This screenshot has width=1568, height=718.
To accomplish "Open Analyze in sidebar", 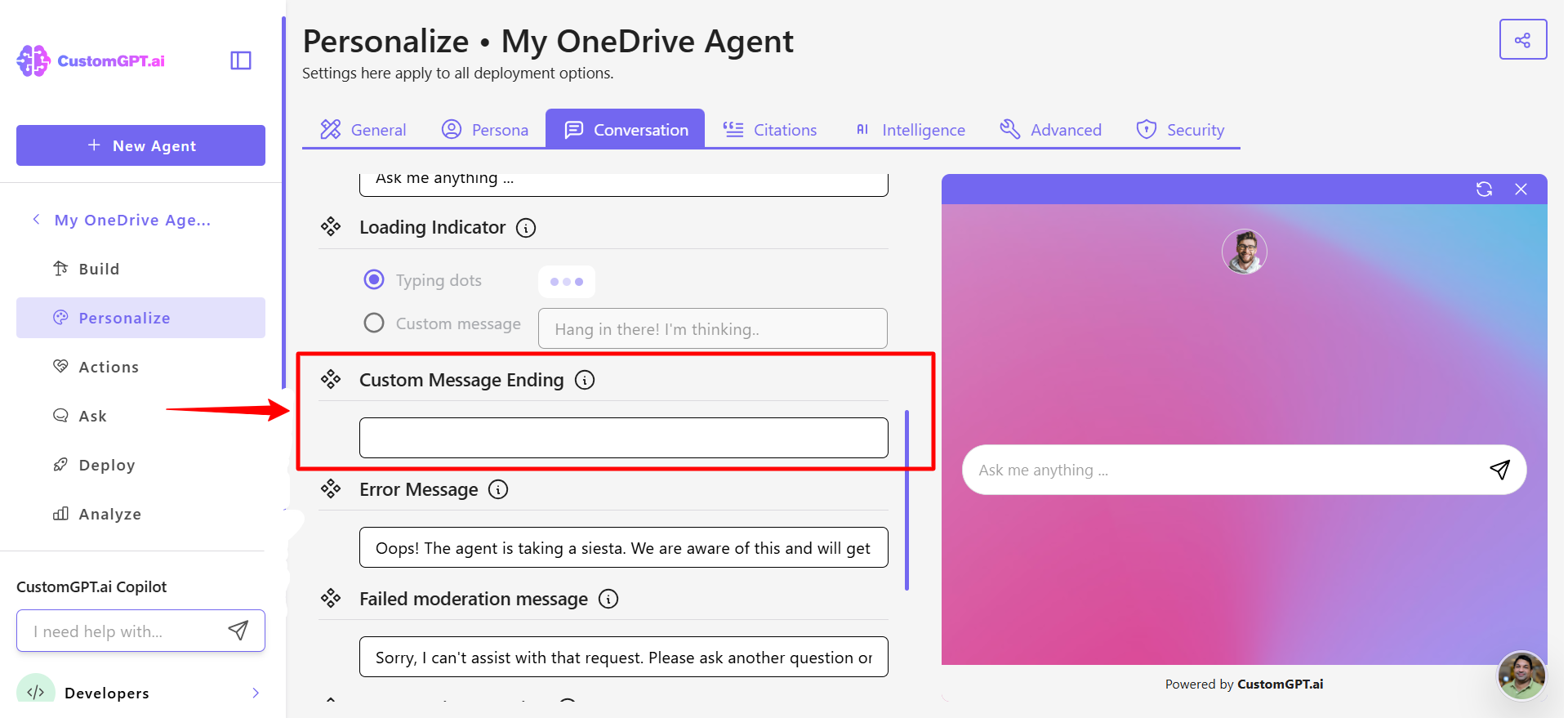I will tap(140, 514).
